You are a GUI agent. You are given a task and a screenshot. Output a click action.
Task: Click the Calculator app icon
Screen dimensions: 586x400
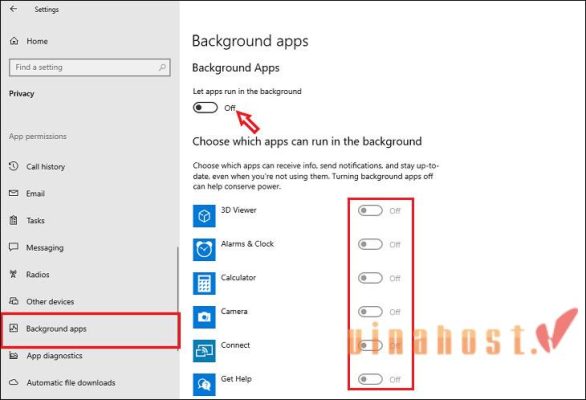pos(204,283)
